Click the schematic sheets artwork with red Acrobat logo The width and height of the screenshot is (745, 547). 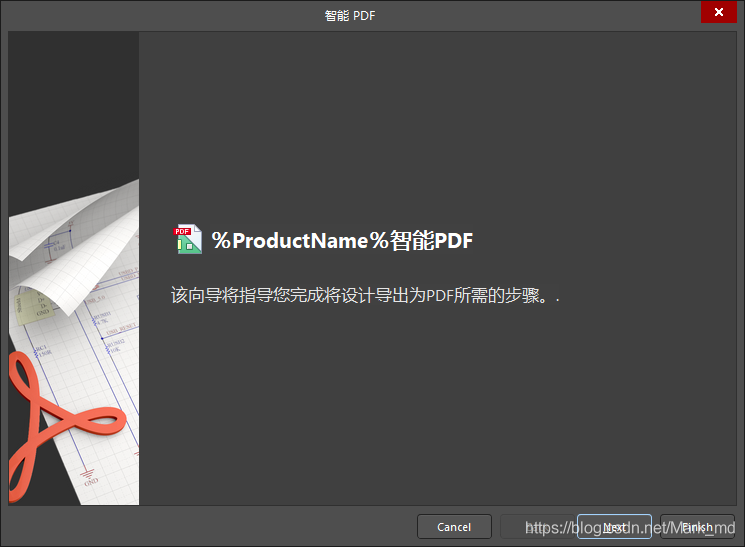coord(74,269)
